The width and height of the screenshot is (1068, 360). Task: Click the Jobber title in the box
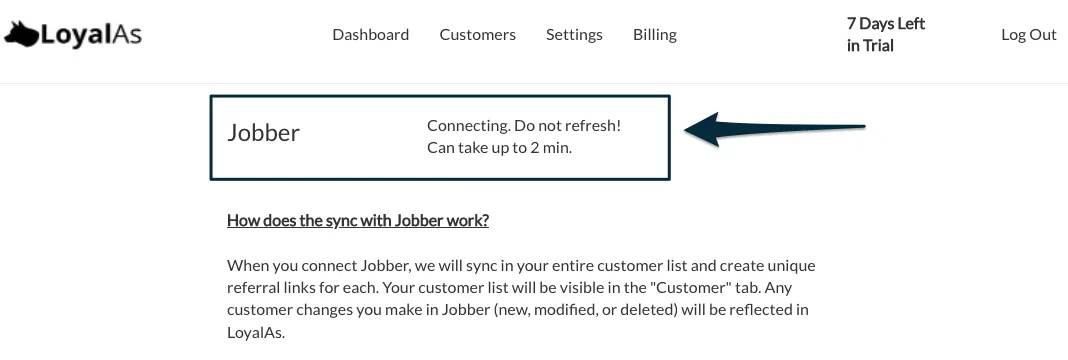pyautogui.click(x=263, y=133)
